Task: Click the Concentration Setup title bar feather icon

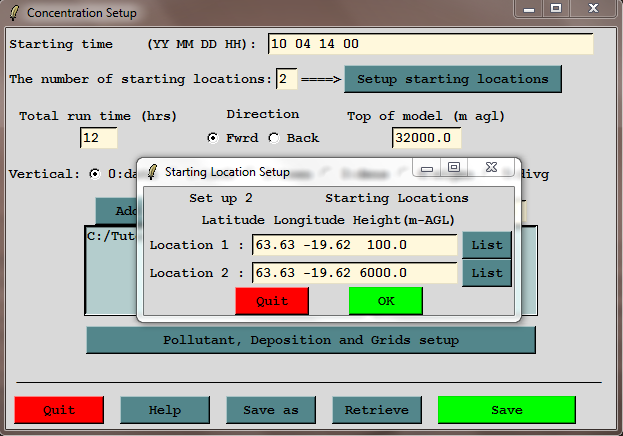Action: (13, 13)
